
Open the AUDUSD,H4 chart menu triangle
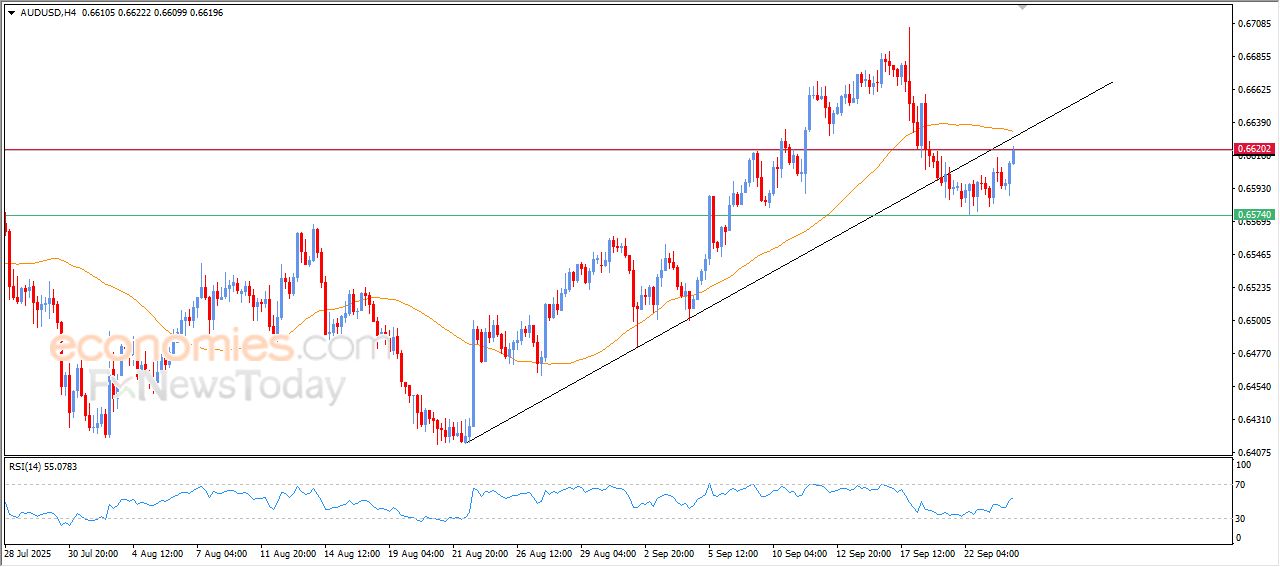coord(11,13)
